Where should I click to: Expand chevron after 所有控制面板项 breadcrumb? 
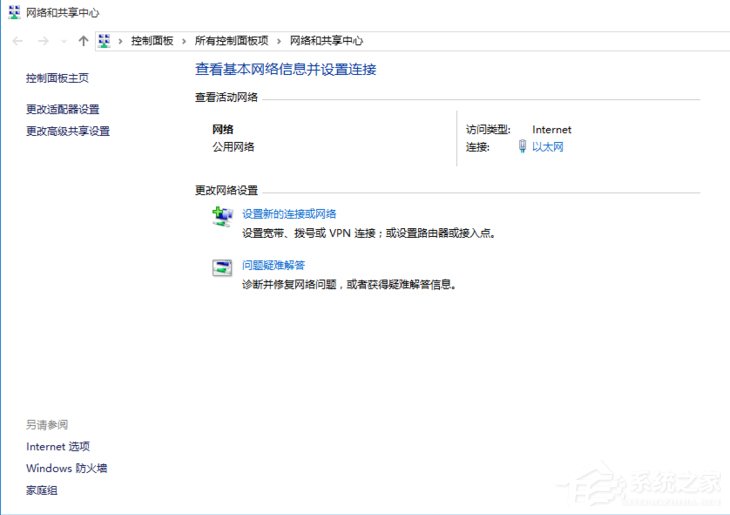pyautogui.click(x=279, y=41)
